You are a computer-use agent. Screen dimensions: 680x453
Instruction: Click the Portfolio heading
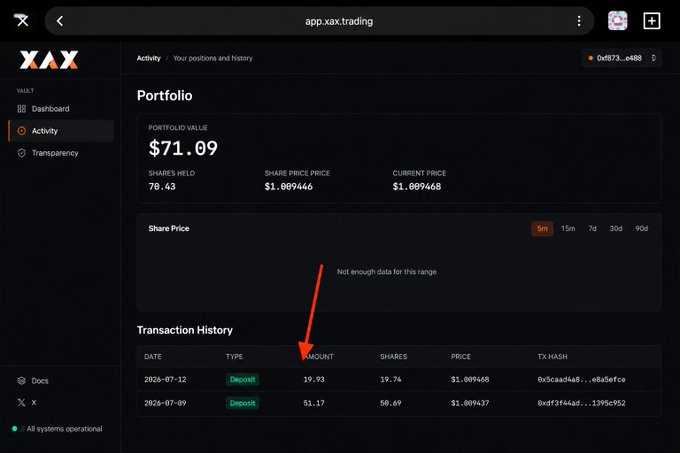click(164, 95)
